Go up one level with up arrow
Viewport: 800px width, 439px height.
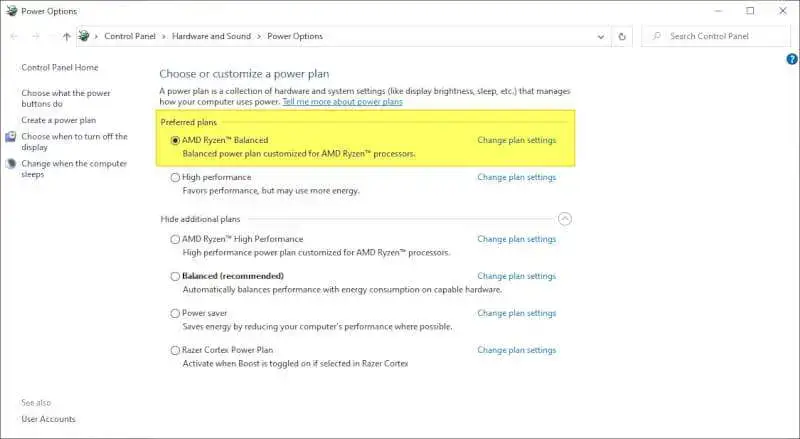coord(66,36)
